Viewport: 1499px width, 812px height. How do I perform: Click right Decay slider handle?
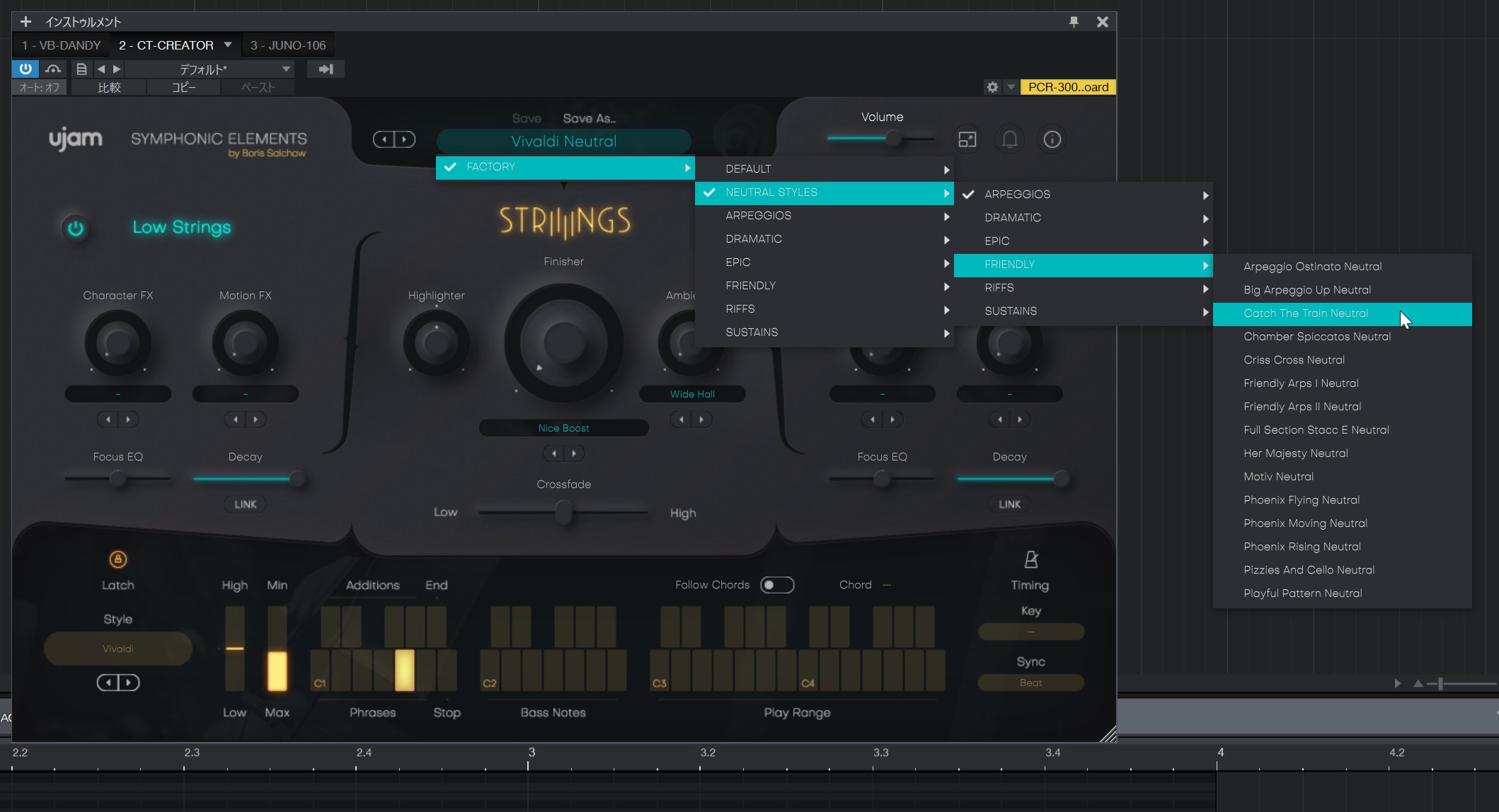(1060, 479)
